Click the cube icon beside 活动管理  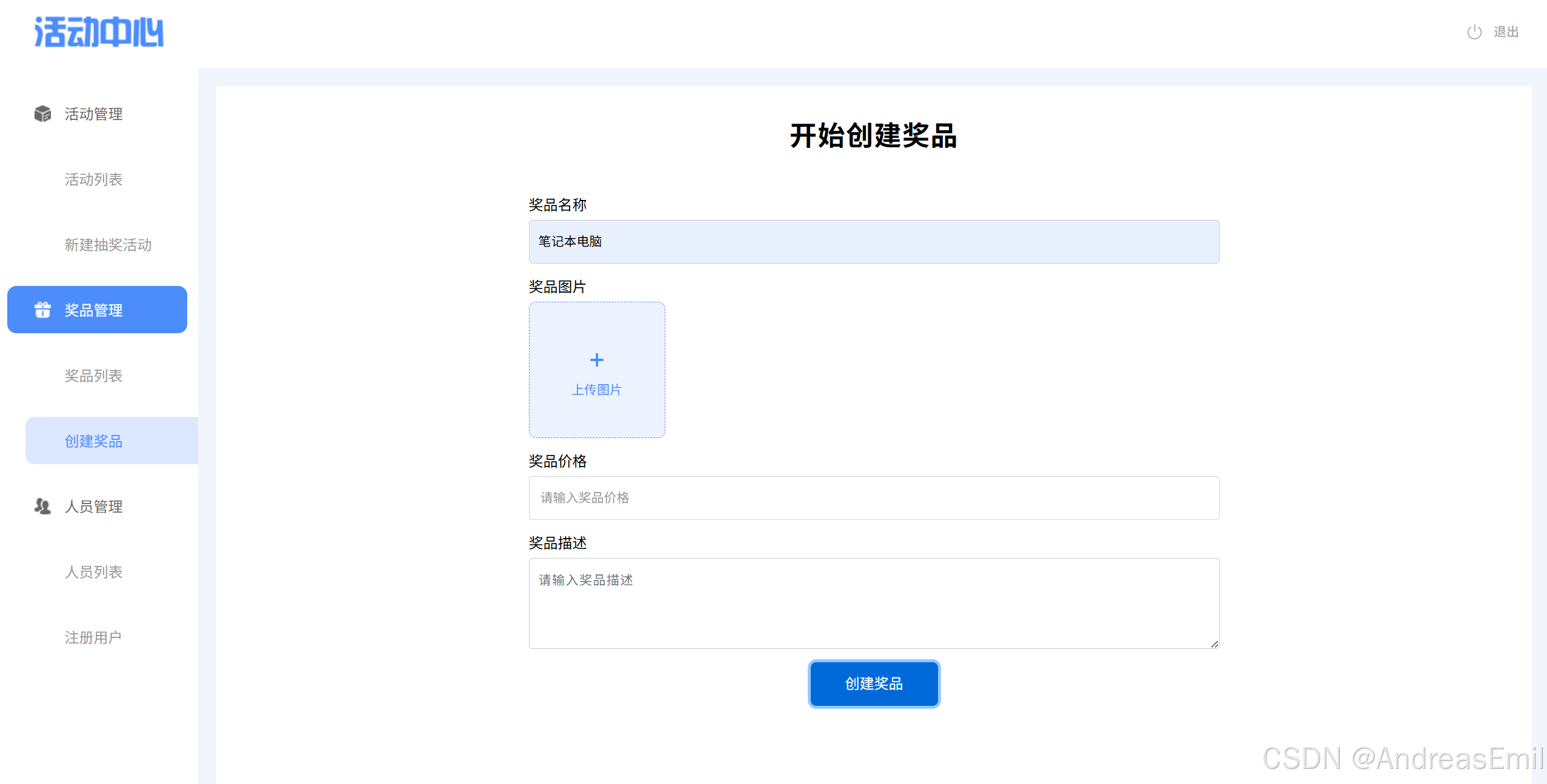pyautogui.click(x=42, y=113)
